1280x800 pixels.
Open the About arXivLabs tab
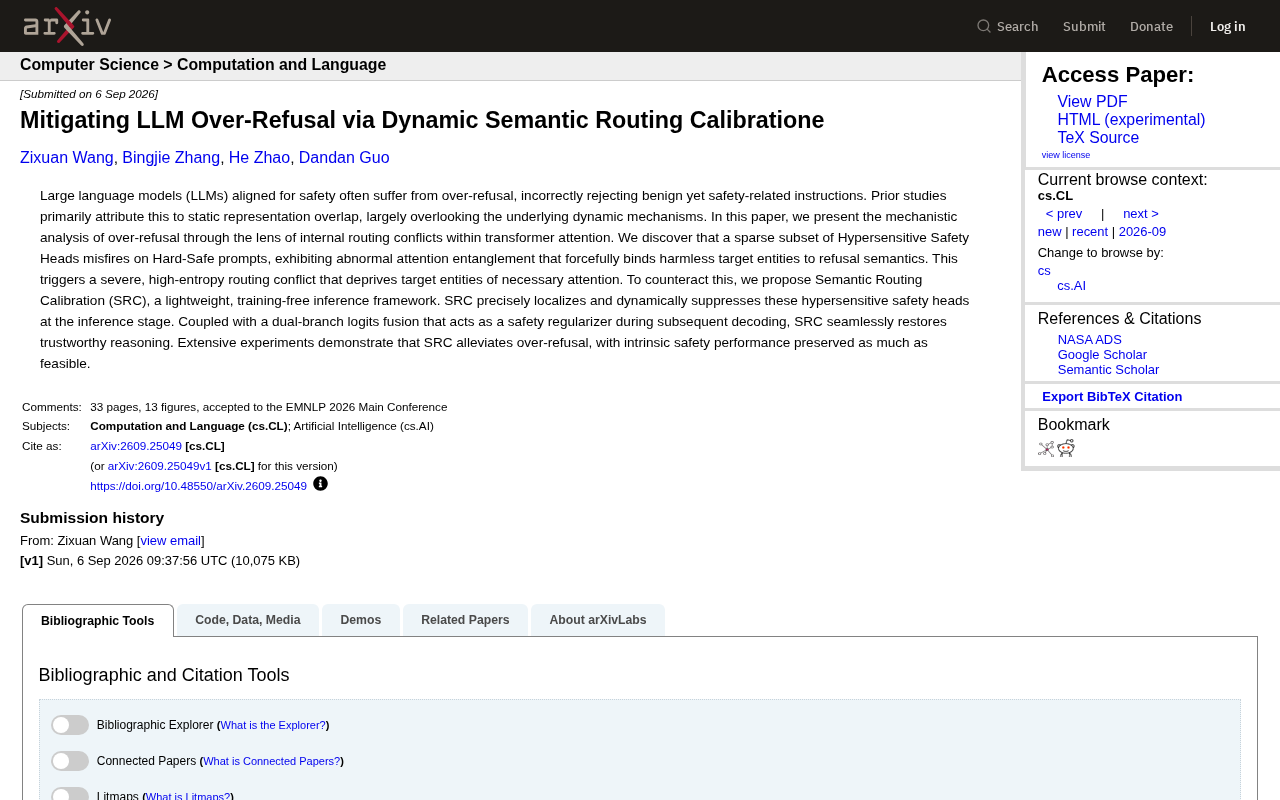point(598,620)
